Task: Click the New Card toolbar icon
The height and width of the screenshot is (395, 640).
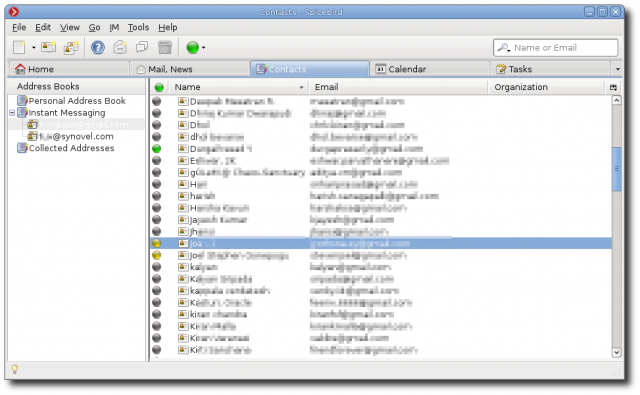Action: [x=49, y=47]
